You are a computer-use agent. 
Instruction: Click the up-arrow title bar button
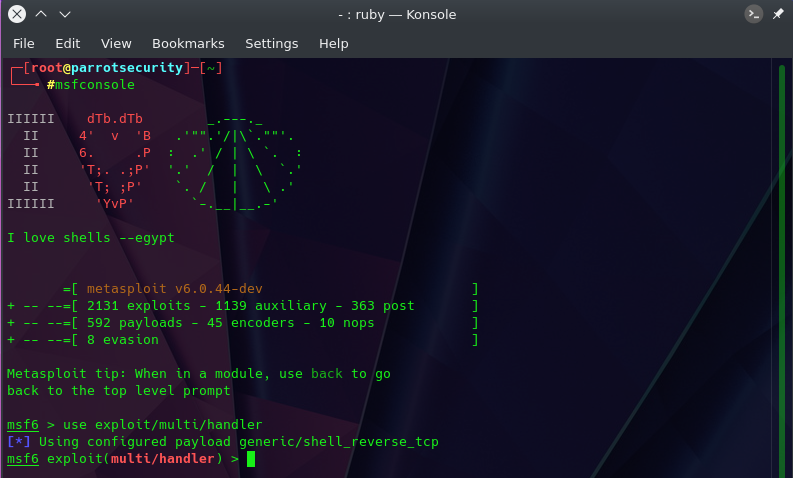click(x=41, y=14)
